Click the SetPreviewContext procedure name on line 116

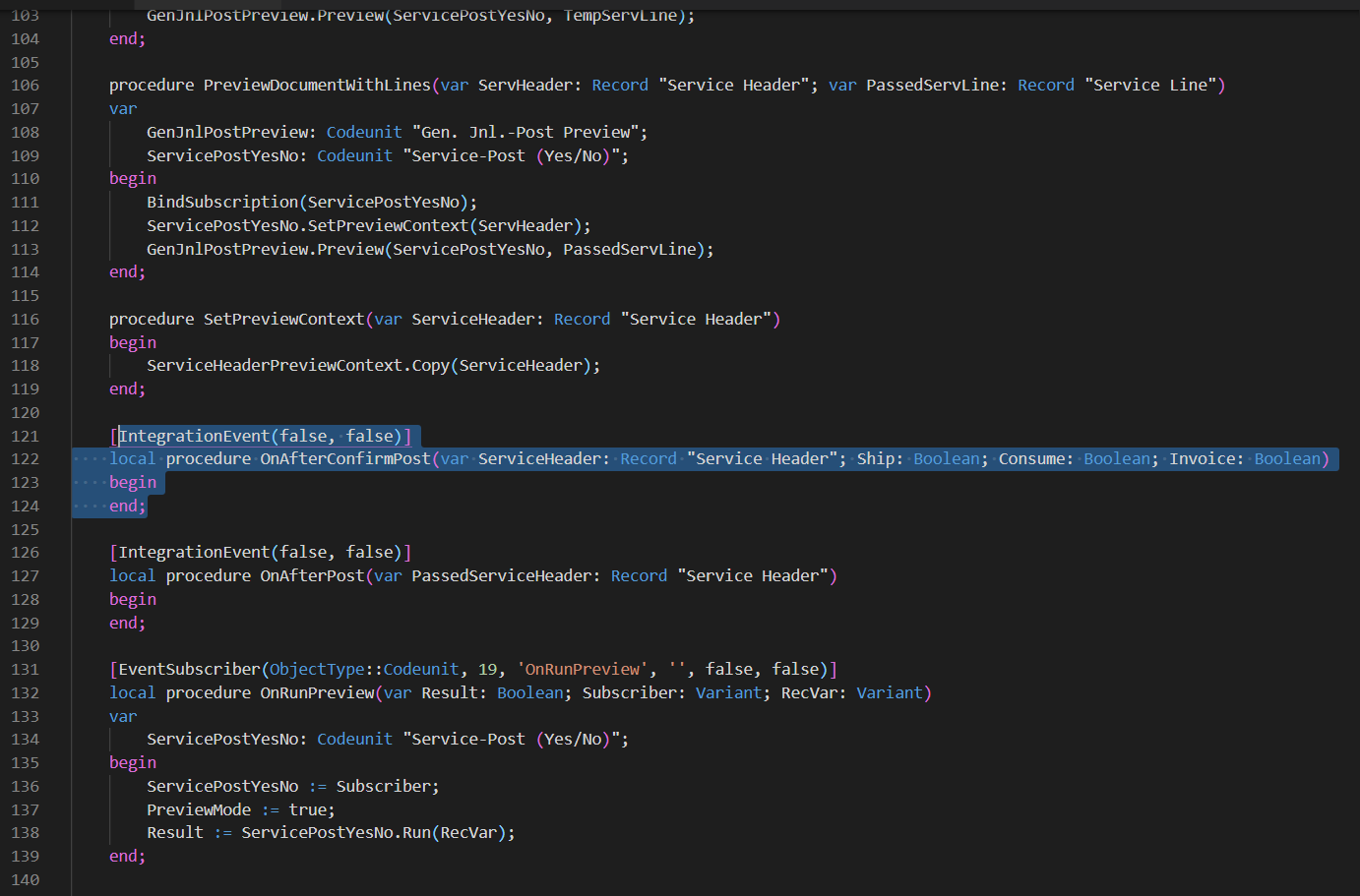pyautogui.click(x=283, y=318)
